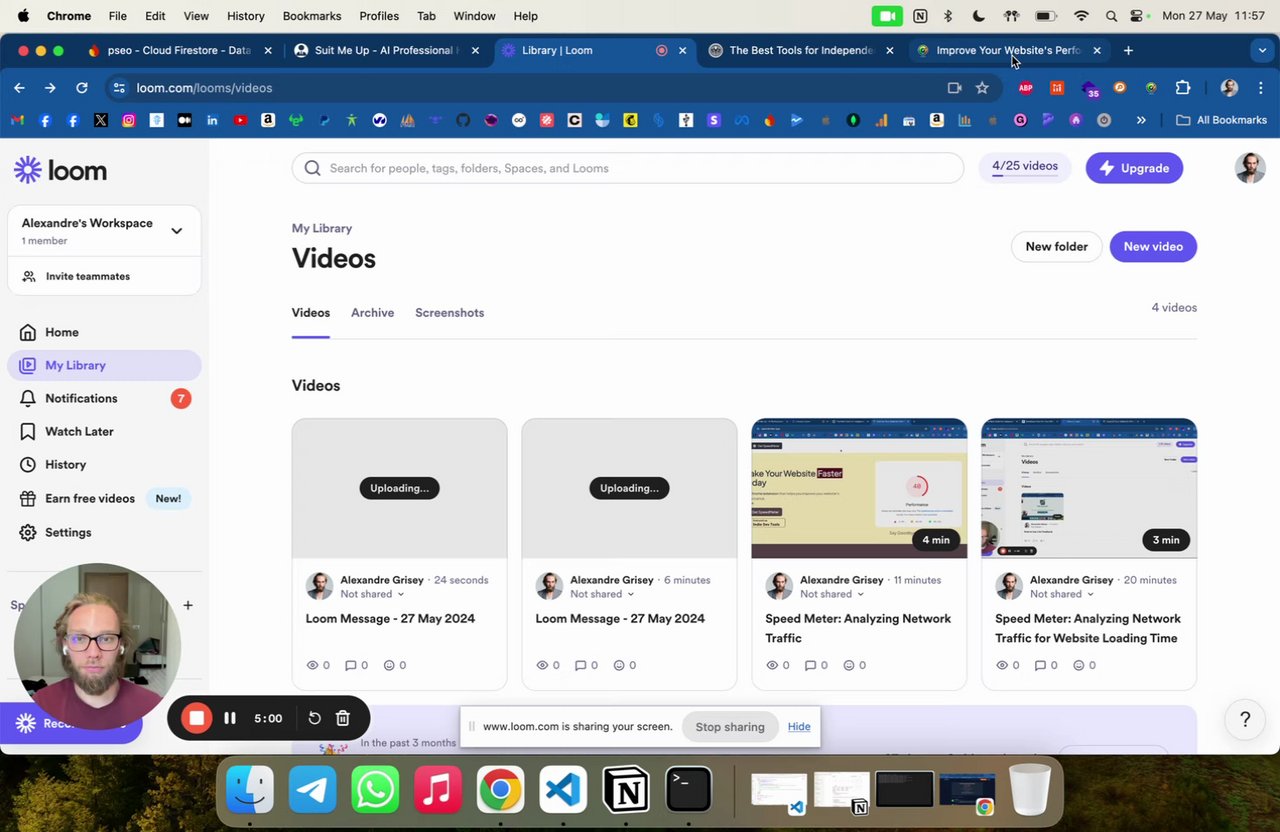Image resolution: width=1280 pixels, height=832 pixels.
Task: Switch to the Archive tab
Action: click(x=372, y=313)
